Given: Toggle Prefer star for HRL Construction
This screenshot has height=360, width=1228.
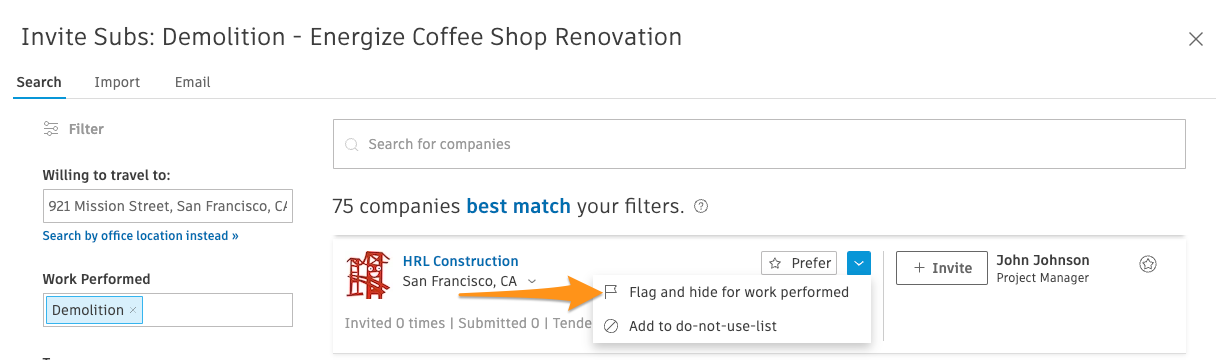Looking at the screenshot, I should (800, 263).
